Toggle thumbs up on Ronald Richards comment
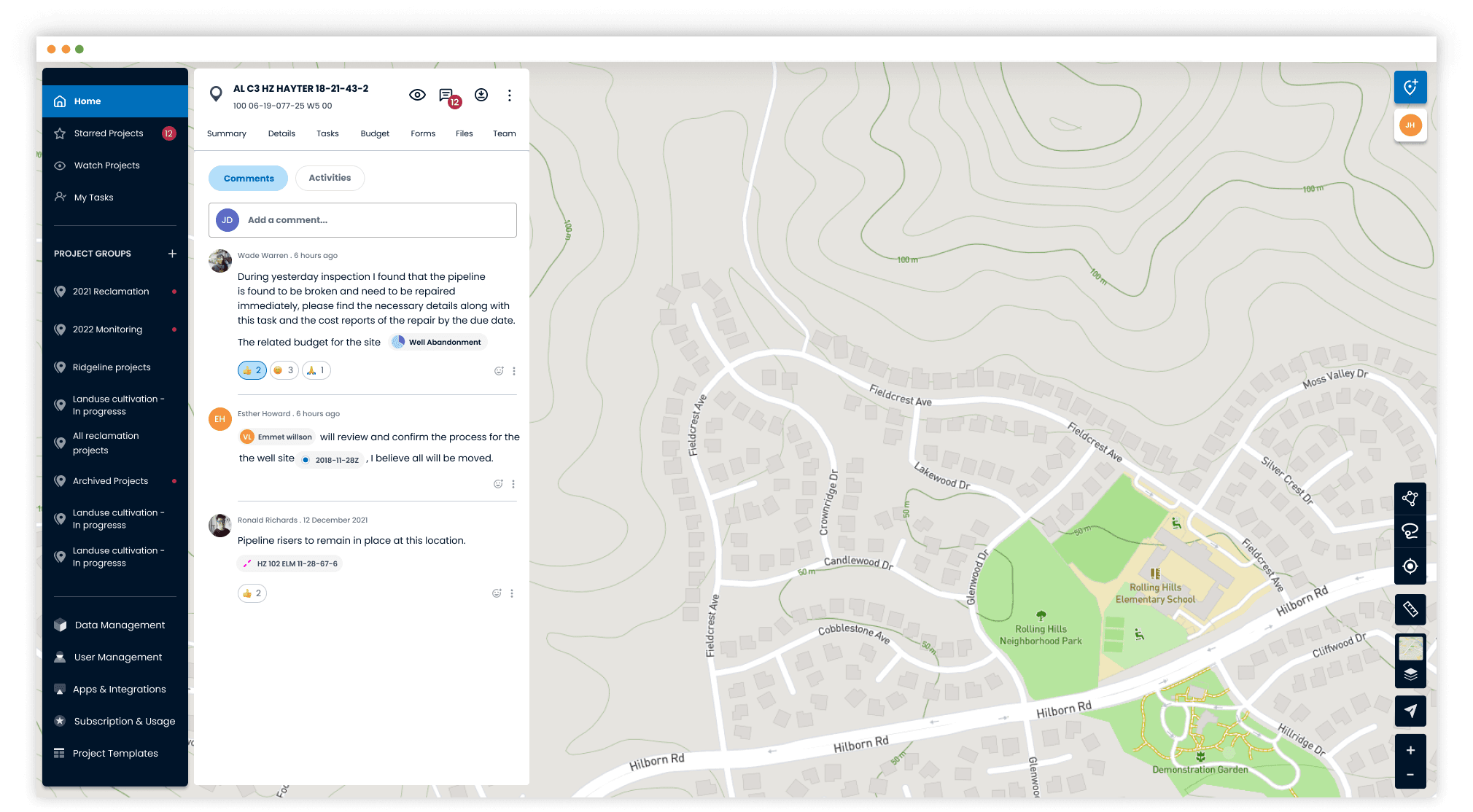This screenshot has height=812, width=1473. [x=252, y=593]
